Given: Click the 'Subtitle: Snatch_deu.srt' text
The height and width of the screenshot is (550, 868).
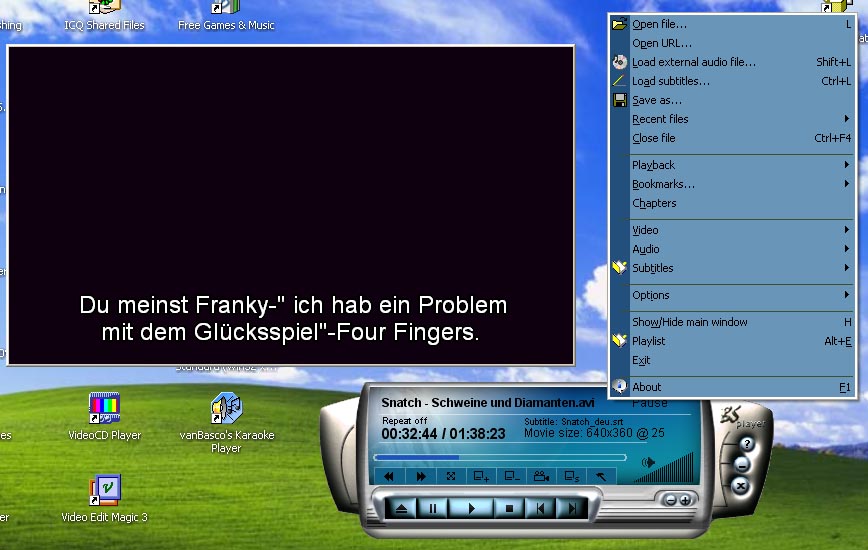Looking at the screenshot, I should coord(574,422).
